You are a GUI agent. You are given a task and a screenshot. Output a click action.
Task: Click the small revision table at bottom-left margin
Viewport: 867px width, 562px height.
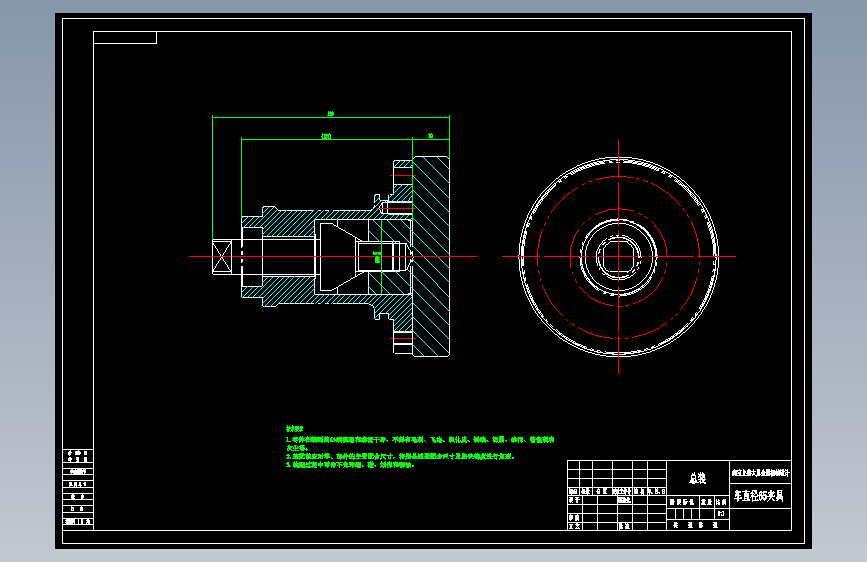78,490
